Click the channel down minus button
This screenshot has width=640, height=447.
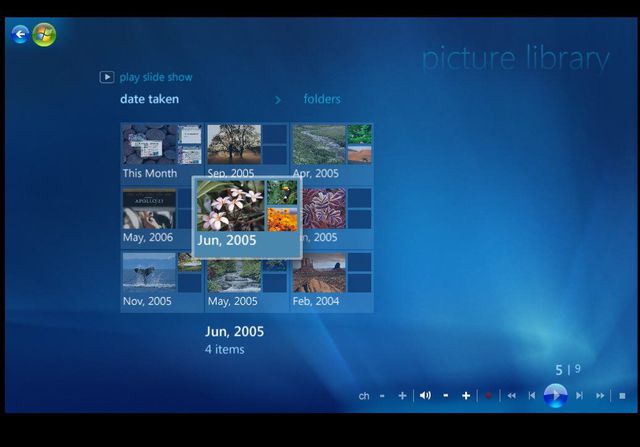382,396
